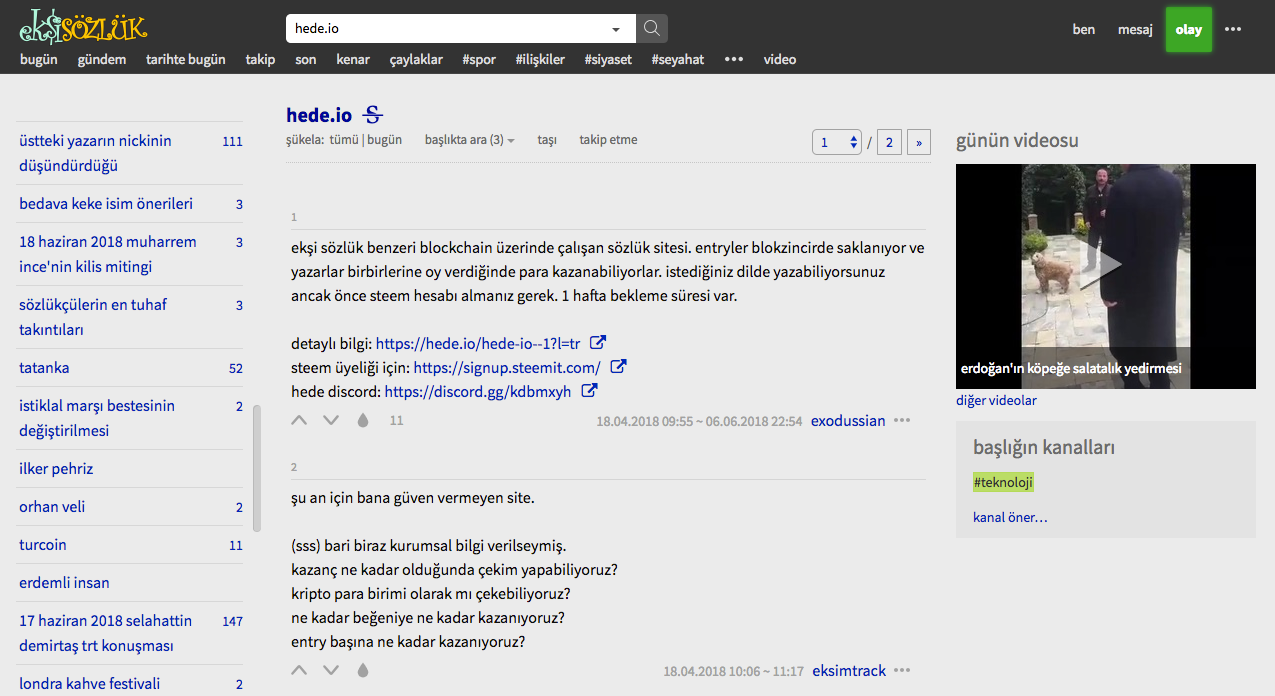Open first entry's date permalink
Image resolution: width=1275 pixels, height=696 pixels.
click(x=699, y=421)
